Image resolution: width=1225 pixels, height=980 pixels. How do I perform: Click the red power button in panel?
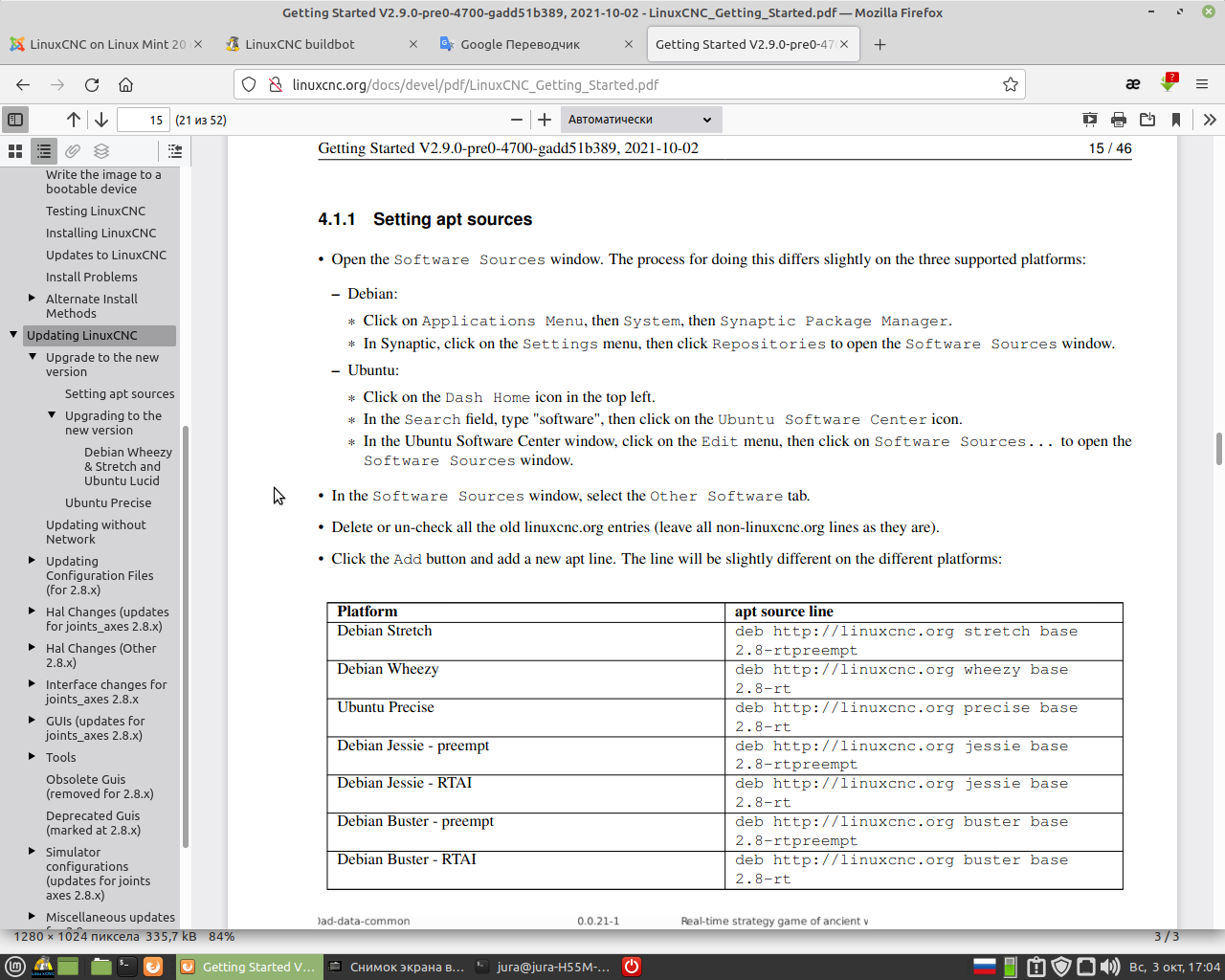[632, 967]
